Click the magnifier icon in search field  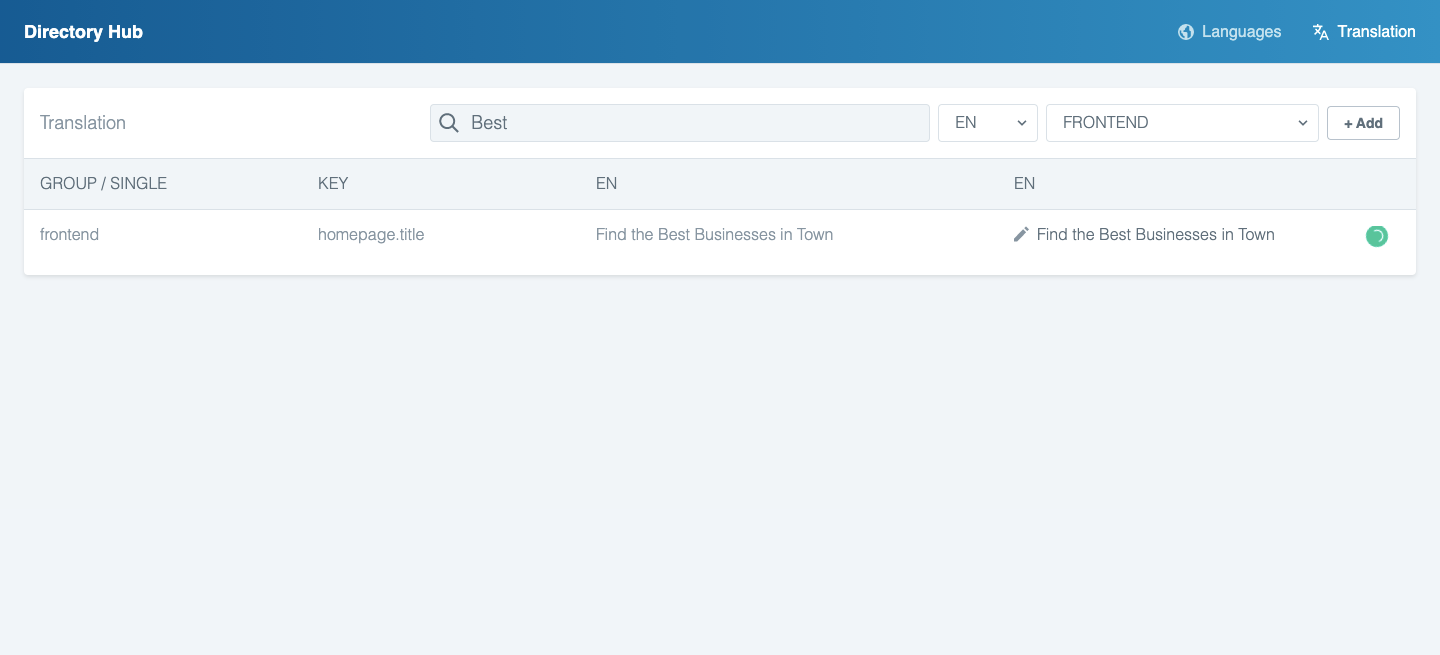coord(449,123)
